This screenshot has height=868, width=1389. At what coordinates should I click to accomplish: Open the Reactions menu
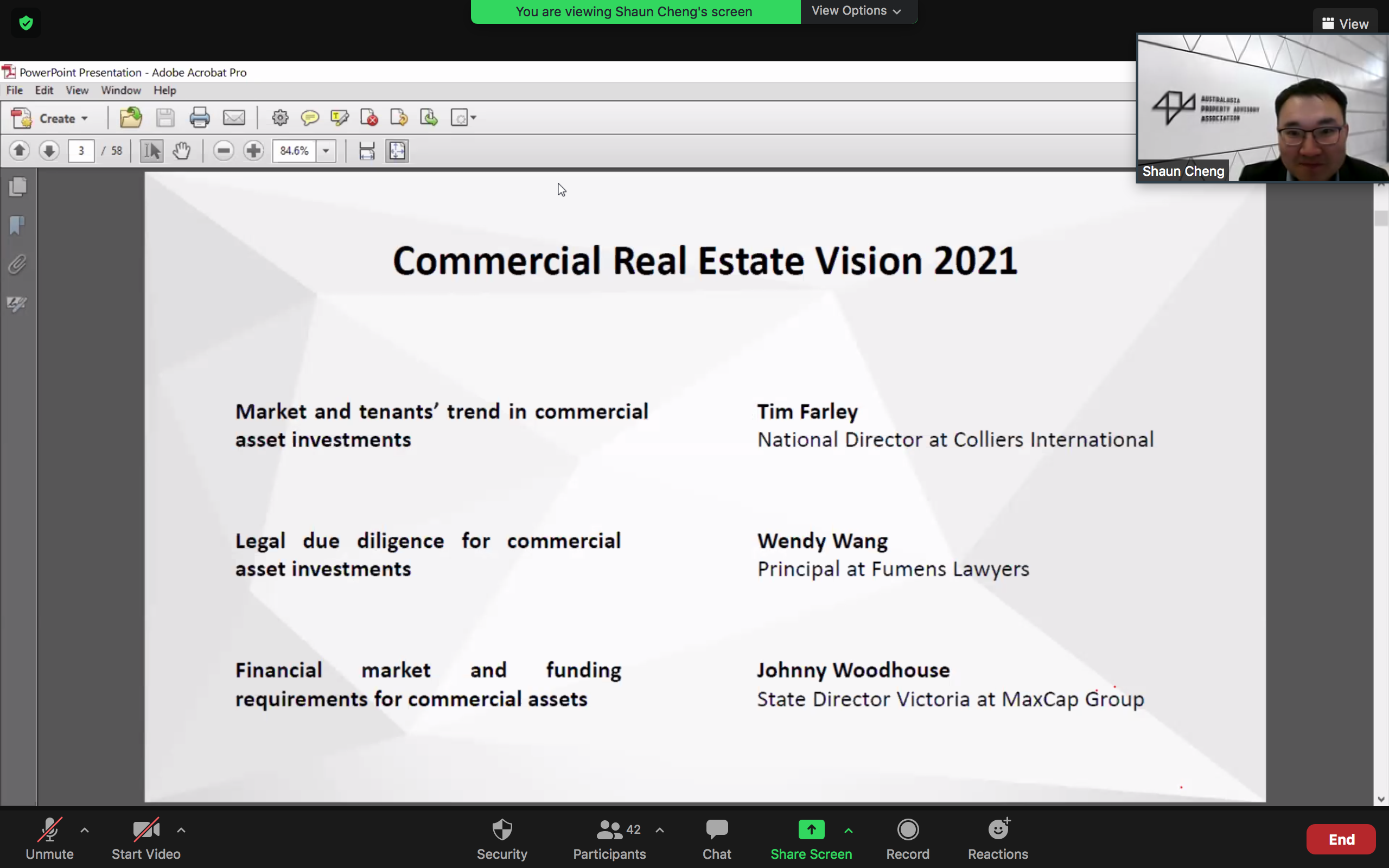pos(998,839)
